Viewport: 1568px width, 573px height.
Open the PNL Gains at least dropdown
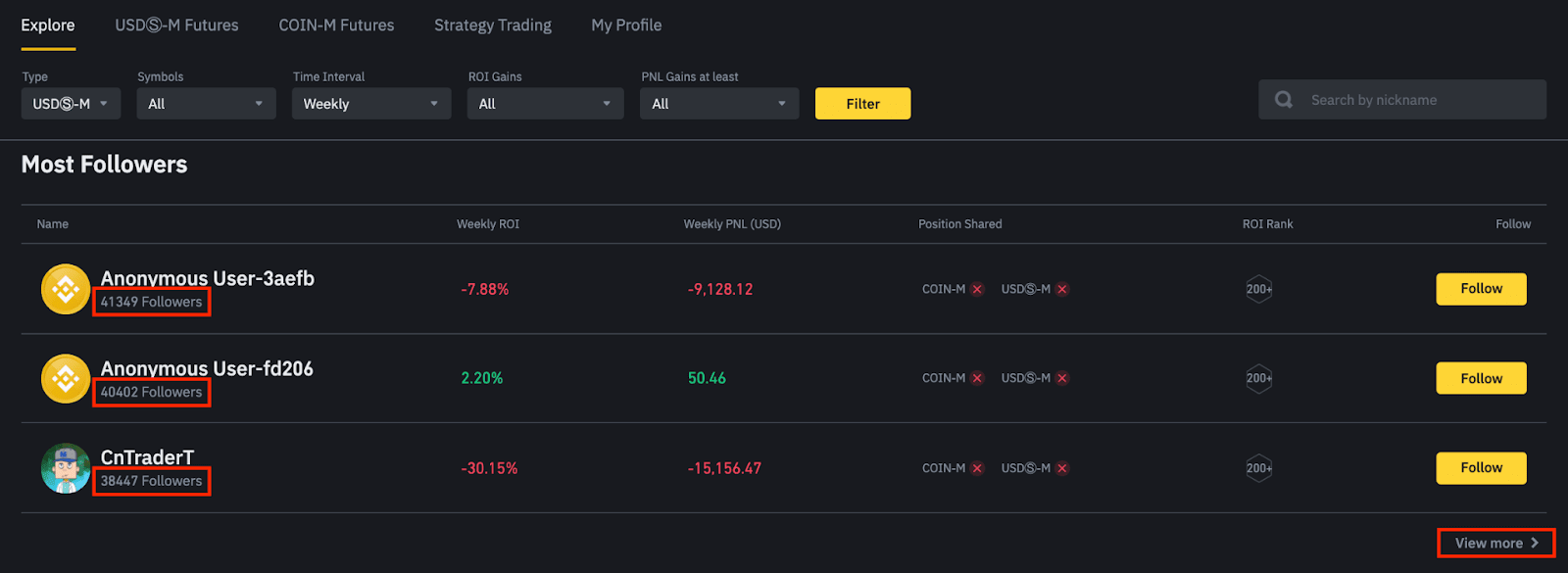(718, 104)
